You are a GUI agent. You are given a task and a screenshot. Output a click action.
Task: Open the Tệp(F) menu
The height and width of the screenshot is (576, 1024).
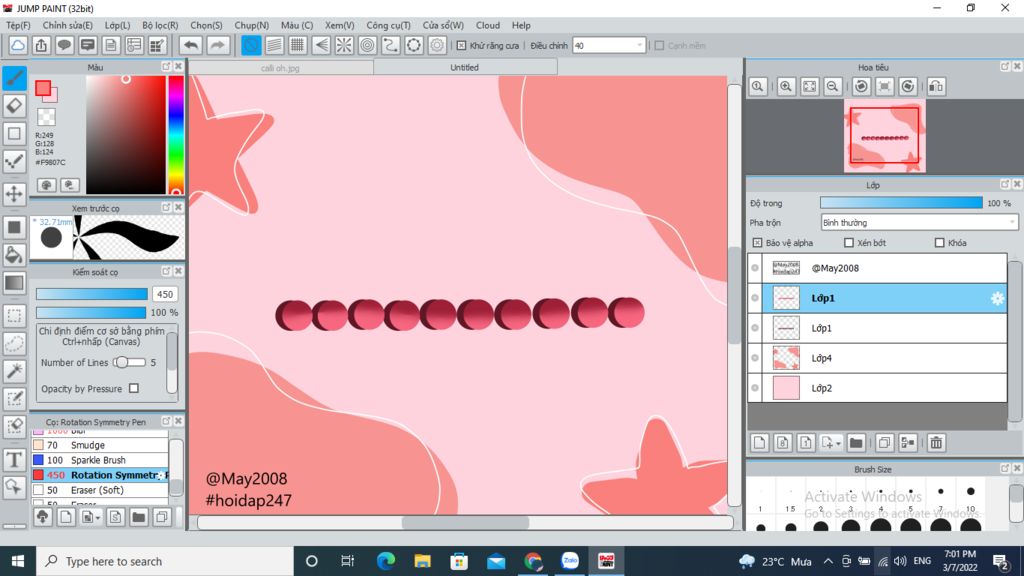tap(18, 25)
